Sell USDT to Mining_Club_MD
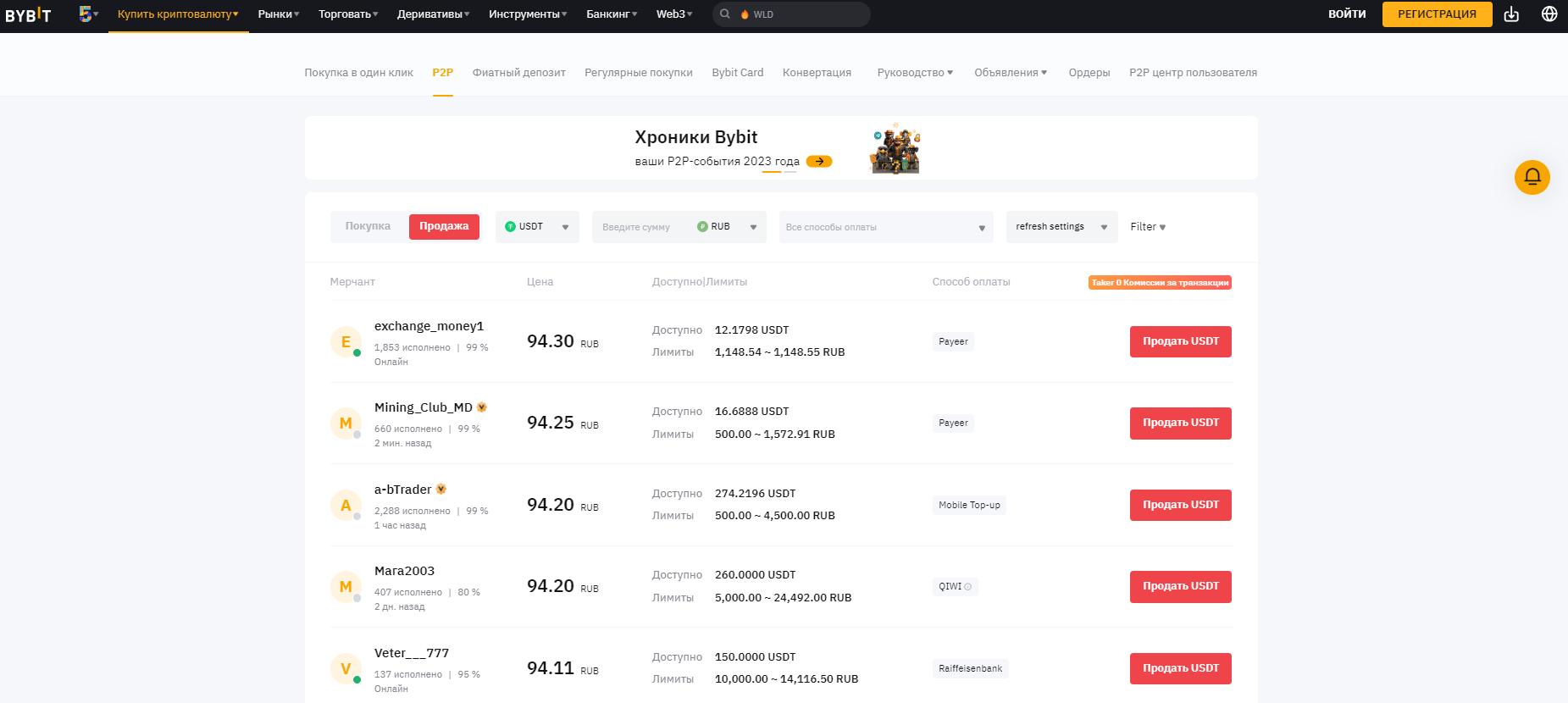 click(1181, 423)
